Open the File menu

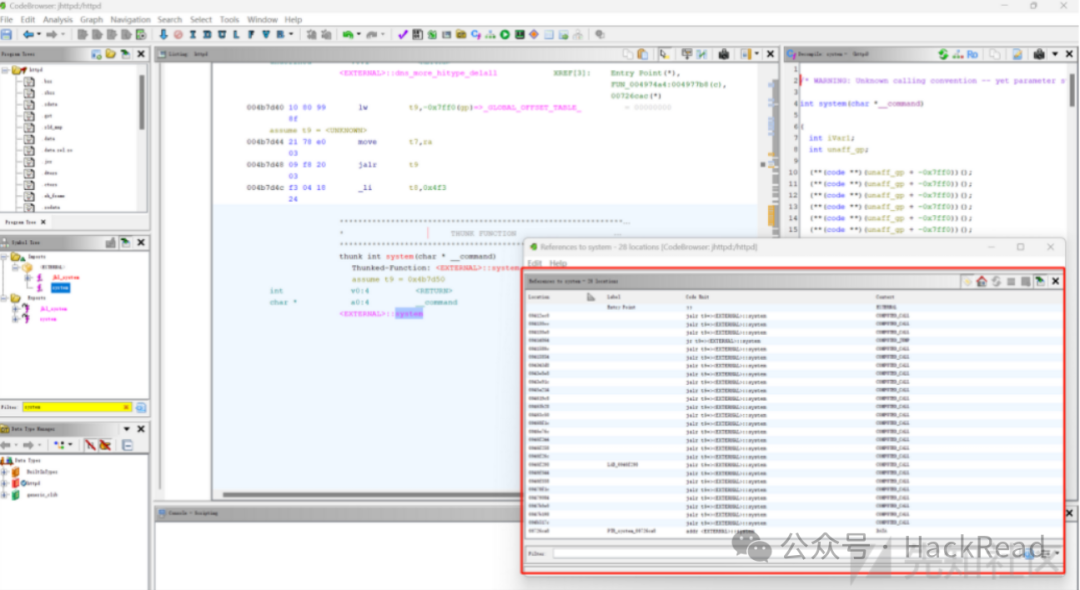pyautogui.click(x=7, y=19)
